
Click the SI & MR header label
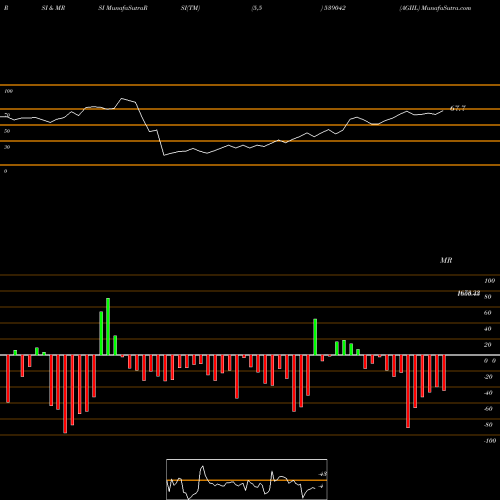[53, 8]
